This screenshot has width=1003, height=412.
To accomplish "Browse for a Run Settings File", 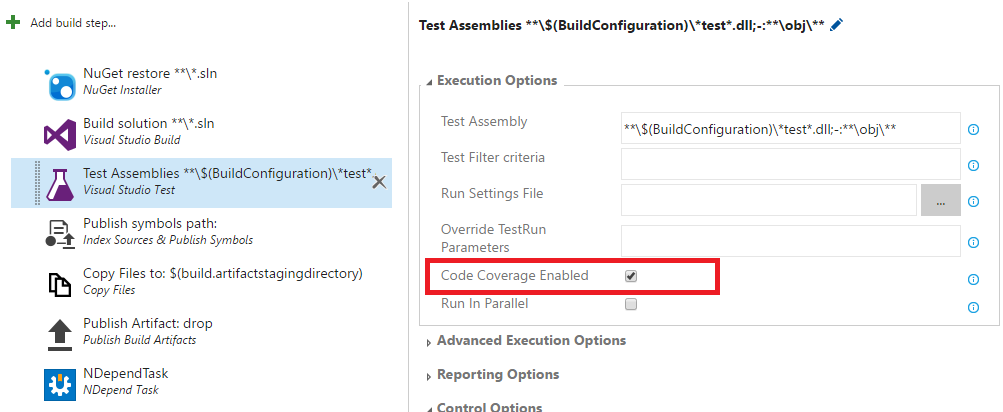I will click(940, 200).
